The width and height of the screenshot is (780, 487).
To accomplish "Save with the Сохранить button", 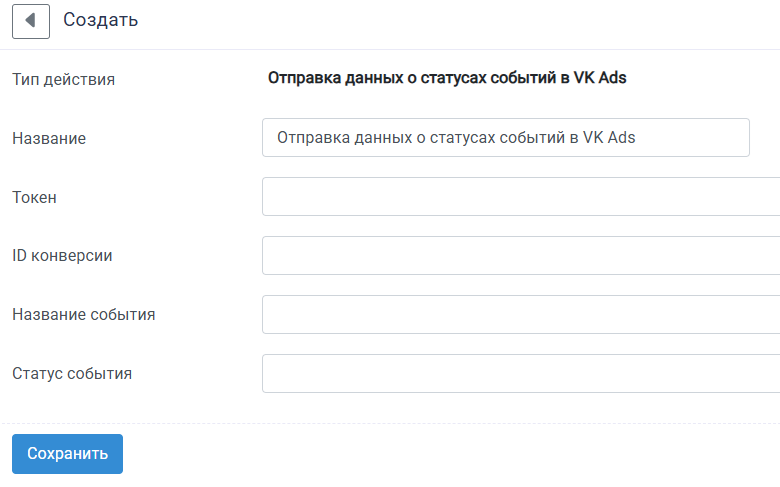I will click(x=68, y=454).
